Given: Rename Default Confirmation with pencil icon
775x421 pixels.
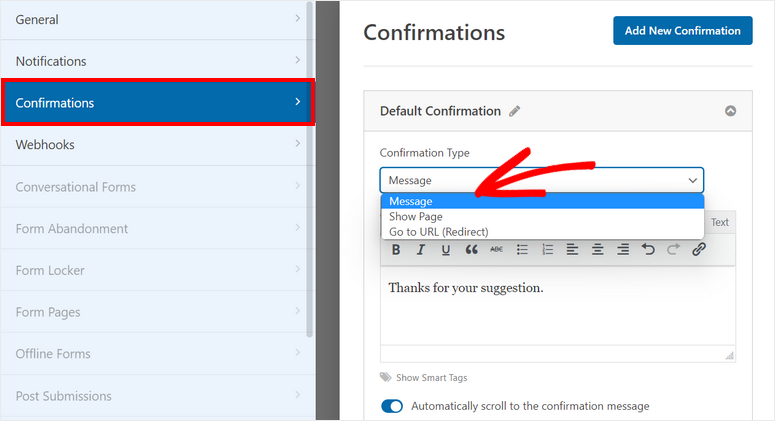Looking at the screenshot, I should (x=515, y=112).
